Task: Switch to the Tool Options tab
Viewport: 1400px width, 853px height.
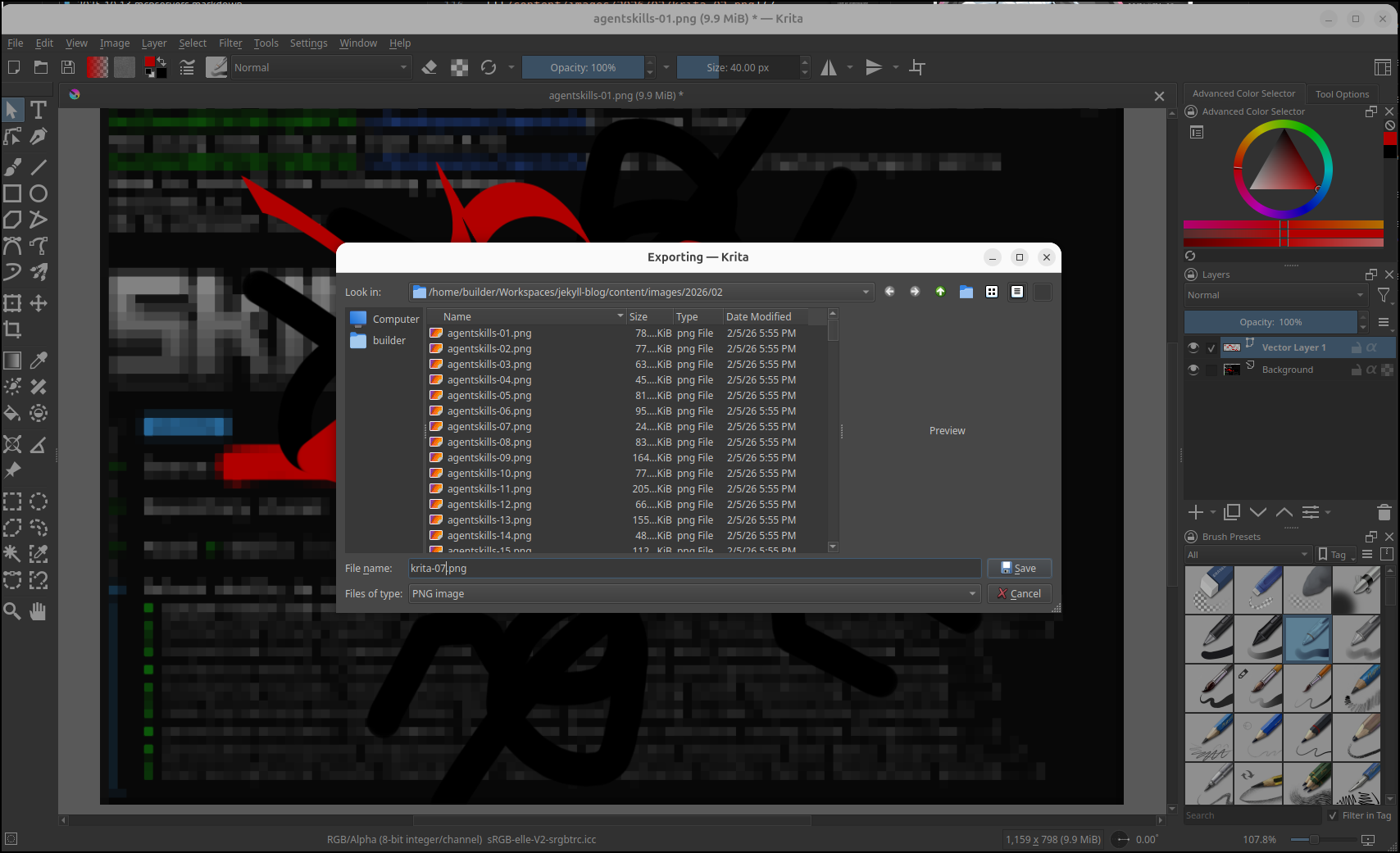Action: point(1342,93)
